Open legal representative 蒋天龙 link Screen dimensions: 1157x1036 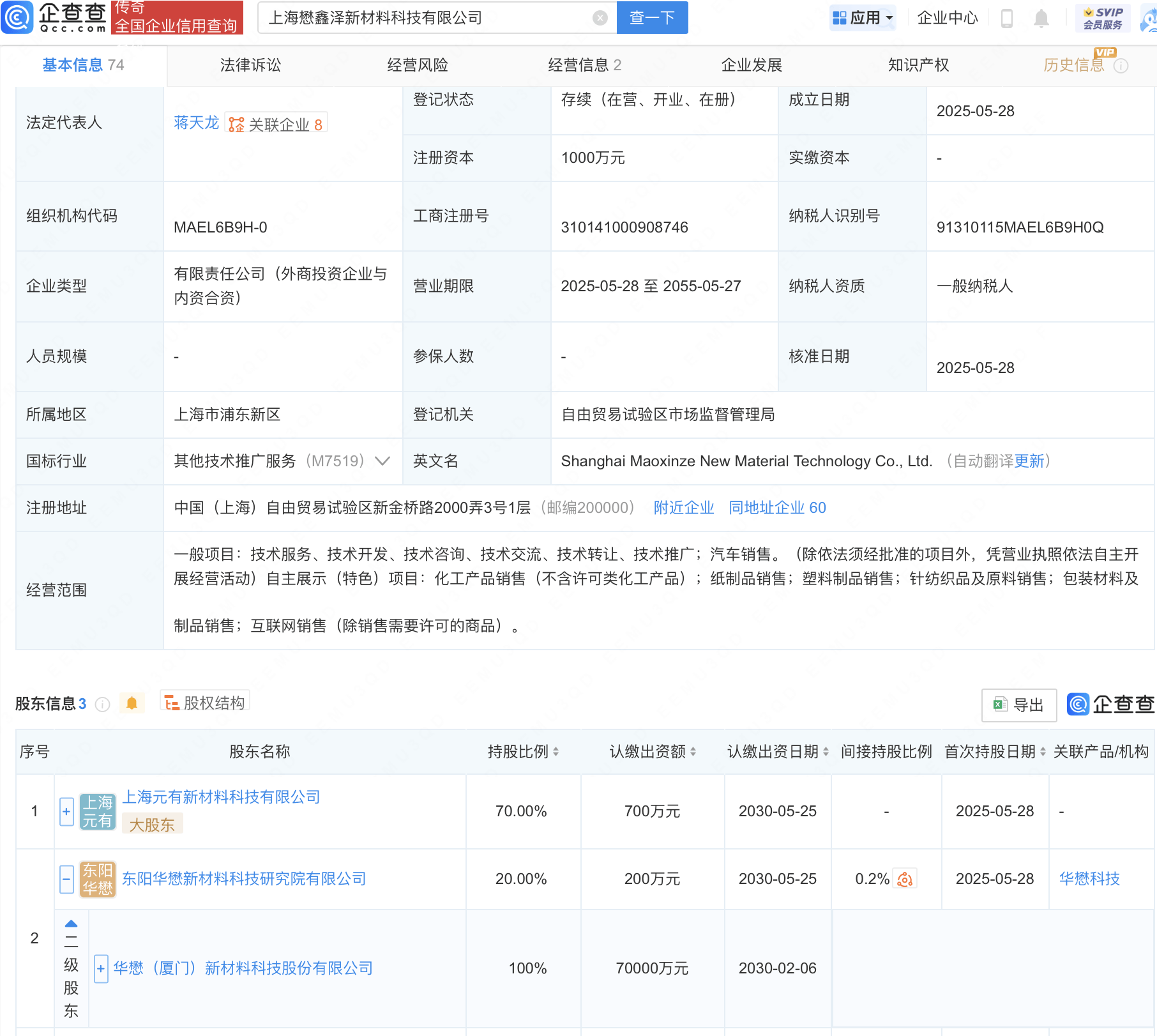click(196, 123)
